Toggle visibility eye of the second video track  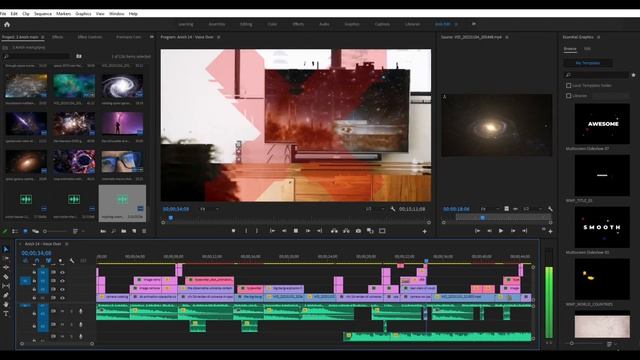point(62,281)
